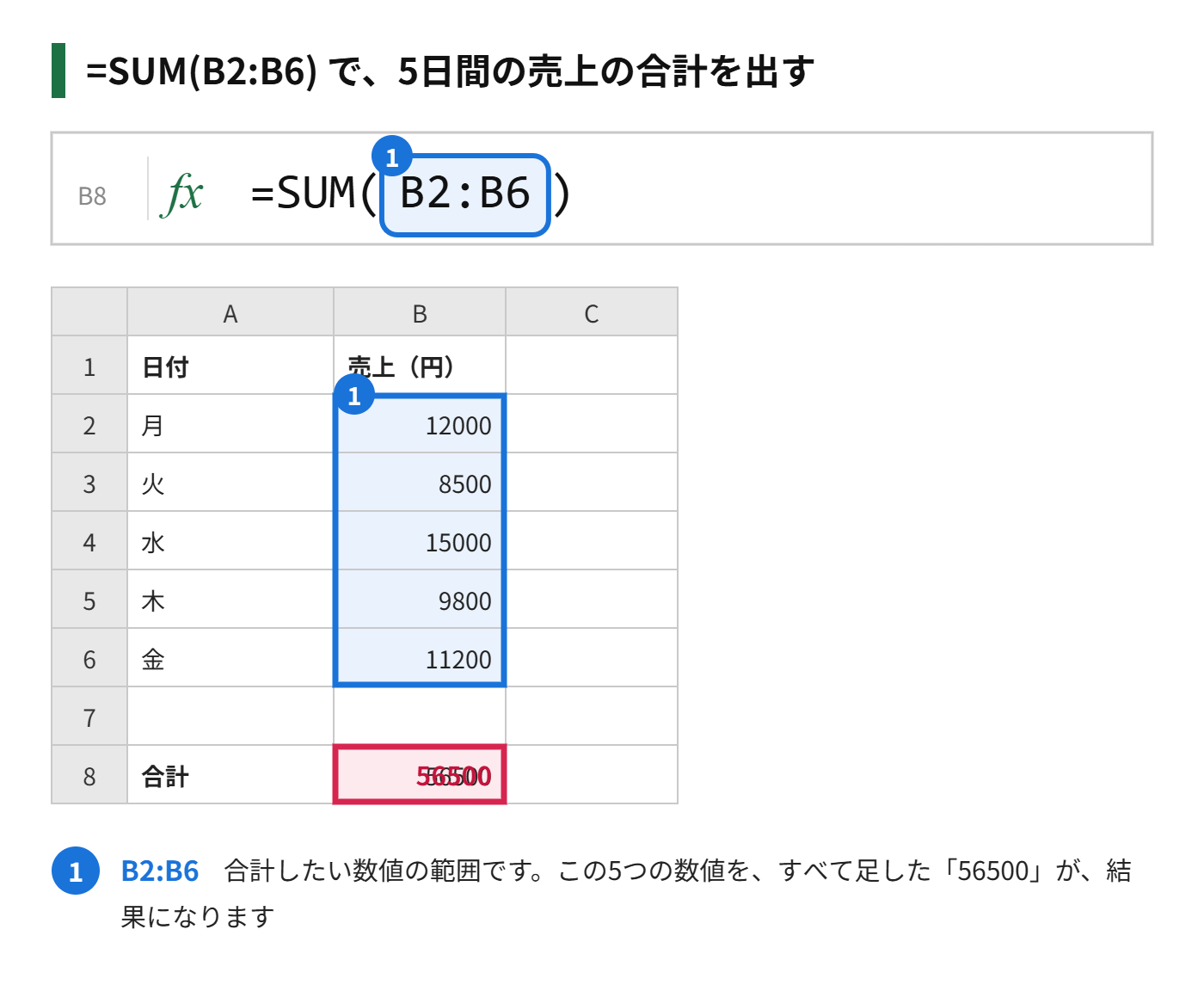Select row 3 header
The height and width of the screenshot is (991, 1204).
(x=89, y=483)
